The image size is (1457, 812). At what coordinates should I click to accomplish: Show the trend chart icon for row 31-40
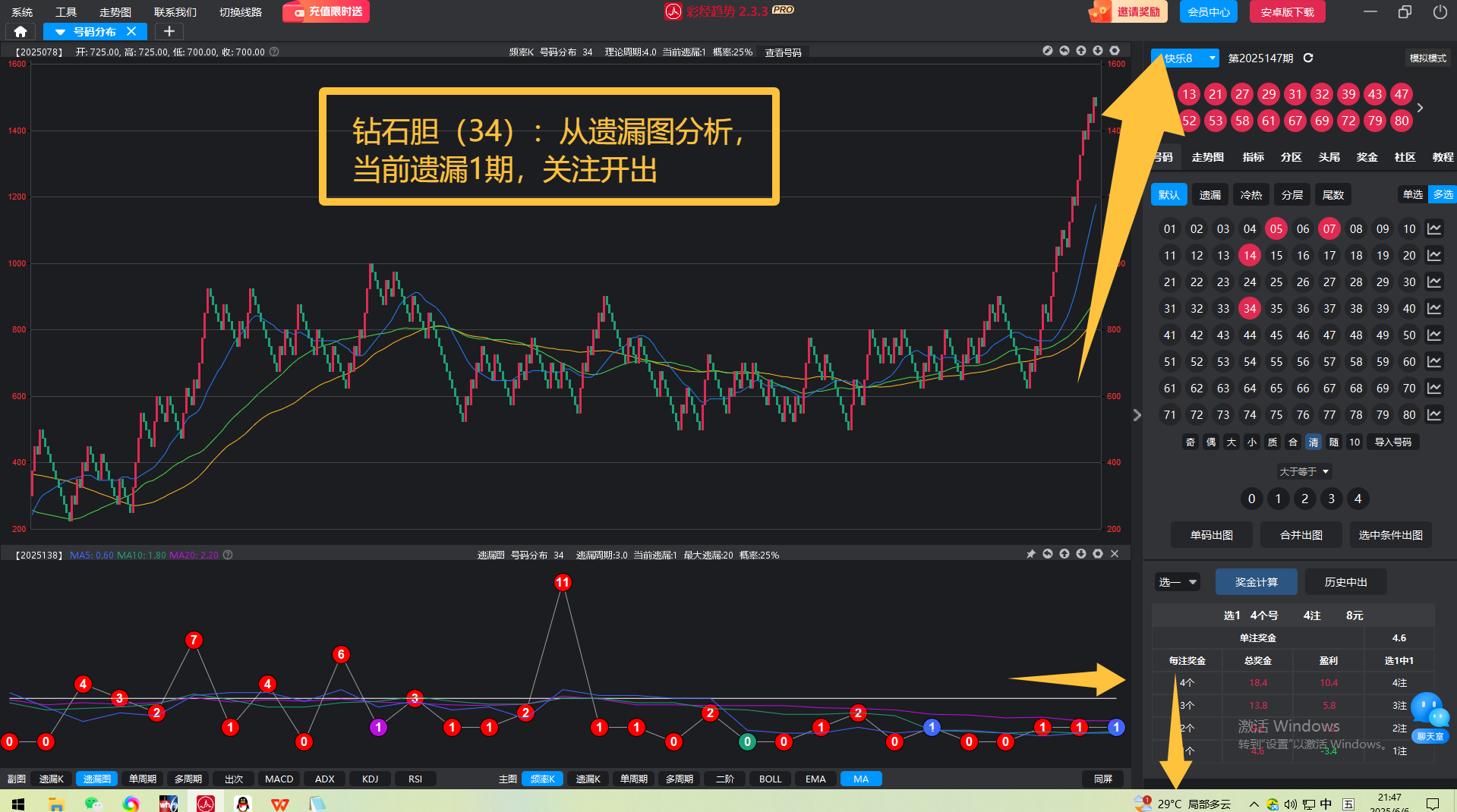(1434, 308)
